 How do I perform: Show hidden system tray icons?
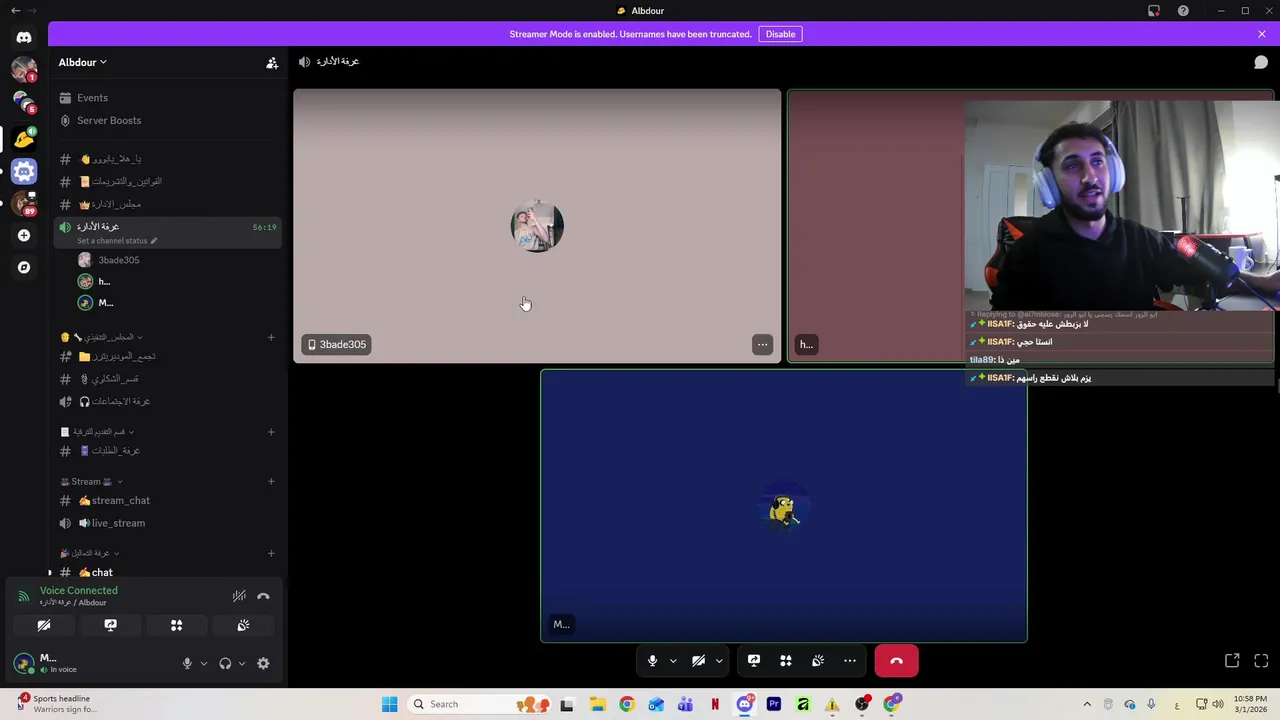1087,704
